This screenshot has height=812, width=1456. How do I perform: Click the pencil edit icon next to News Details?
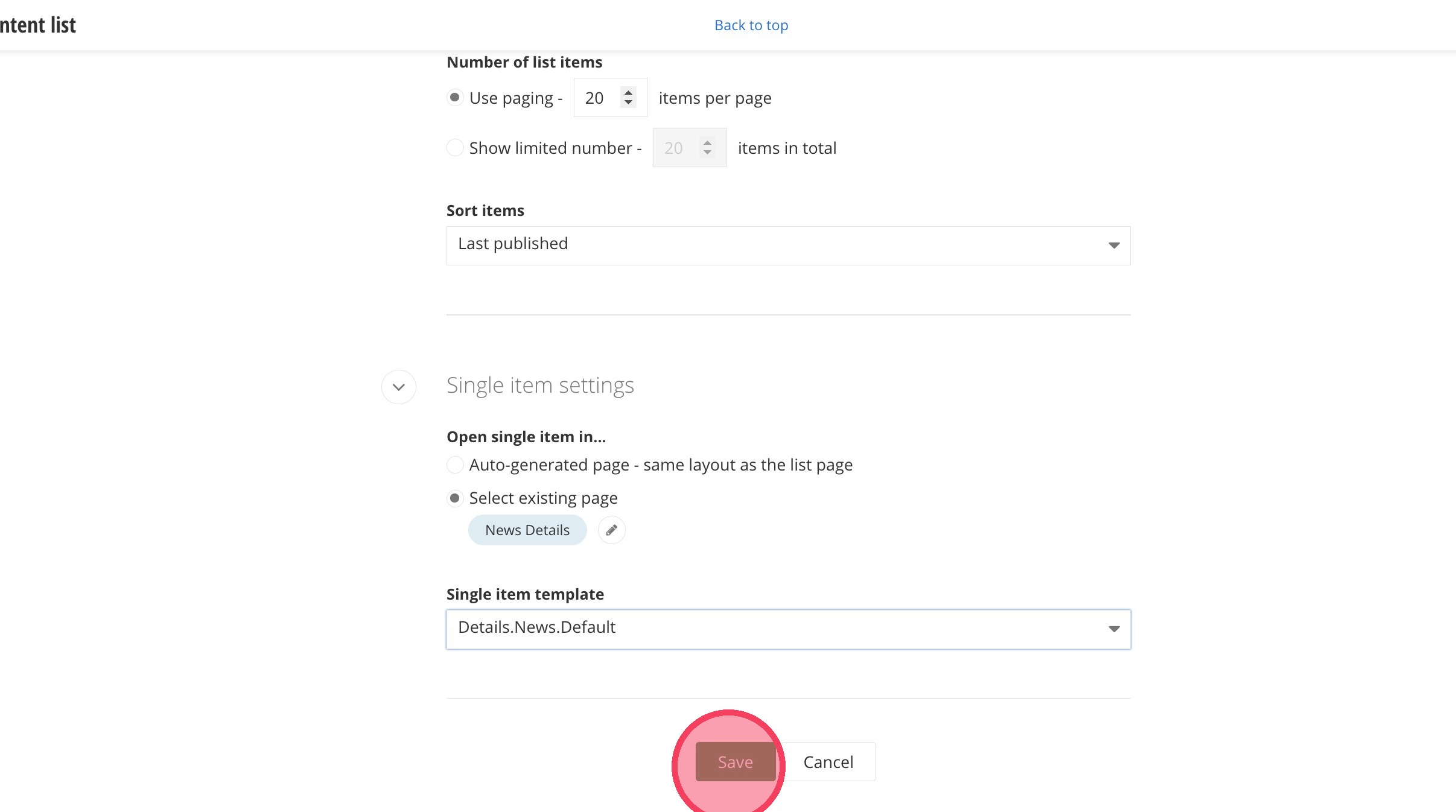[x=611, y=530]
